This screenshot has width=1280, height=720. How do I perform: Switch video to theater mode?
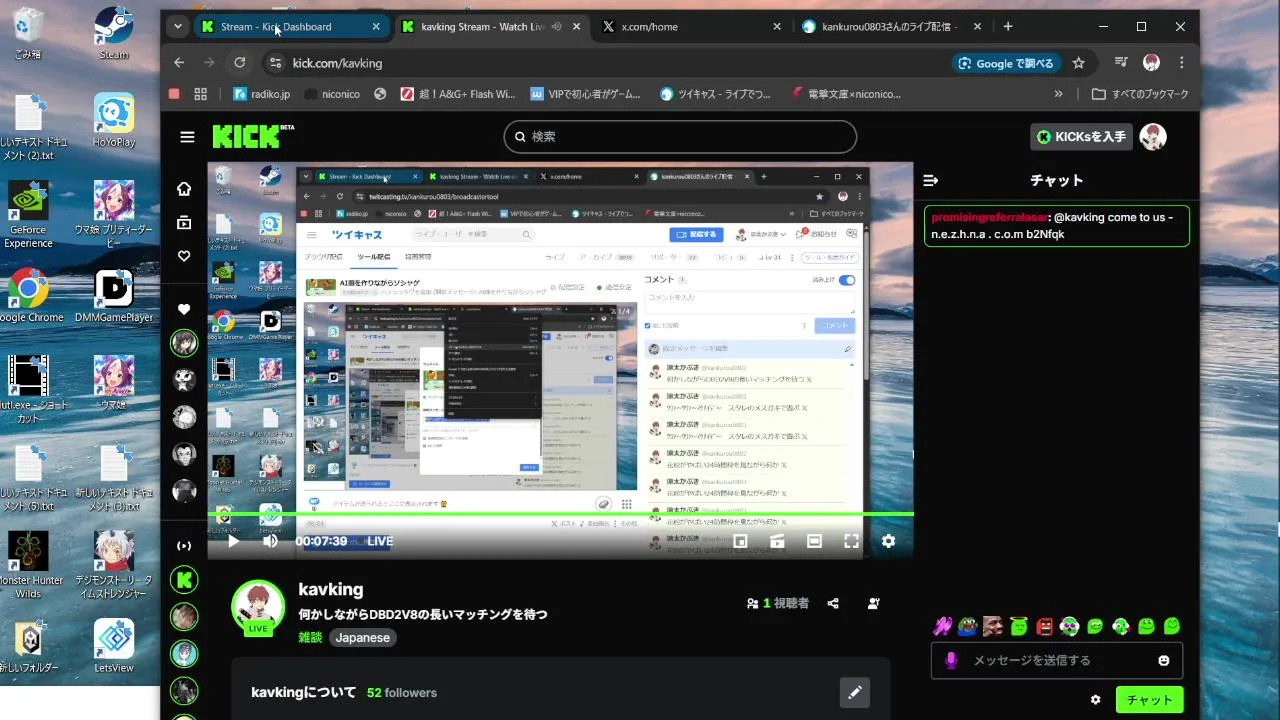(x=814, y=541)
